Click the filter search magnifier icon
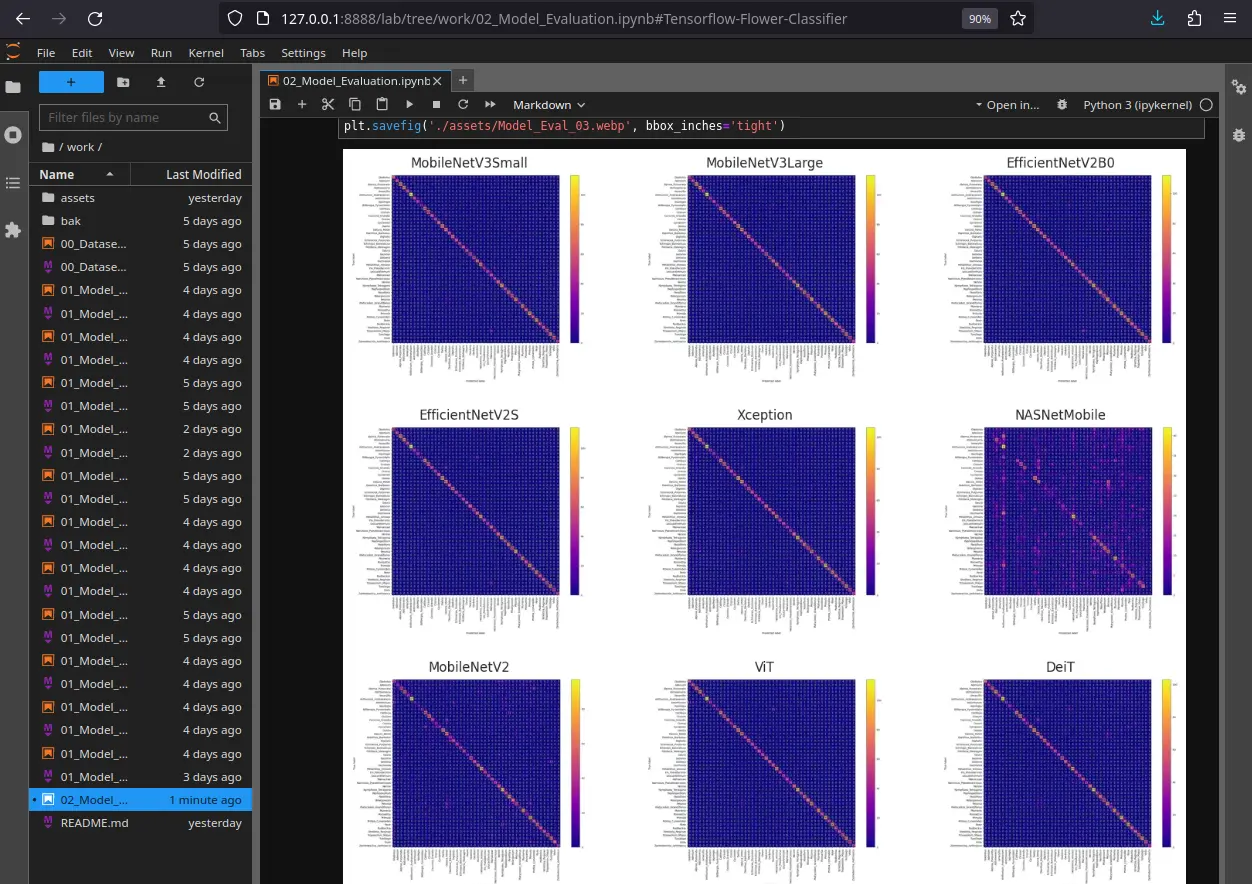The width and height of the screenshot is (1252, 884). (x=215, y=118)
